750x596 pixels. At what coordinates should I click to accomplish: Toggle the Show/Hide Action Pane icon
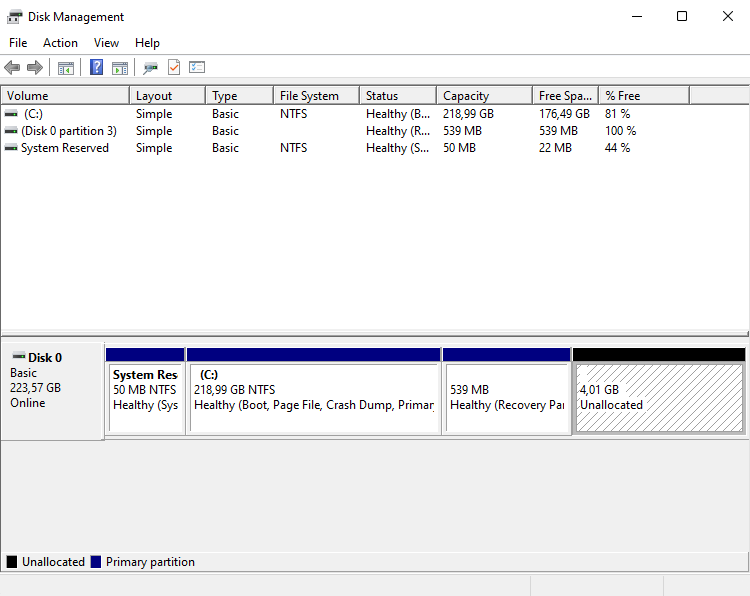[120, 68]
